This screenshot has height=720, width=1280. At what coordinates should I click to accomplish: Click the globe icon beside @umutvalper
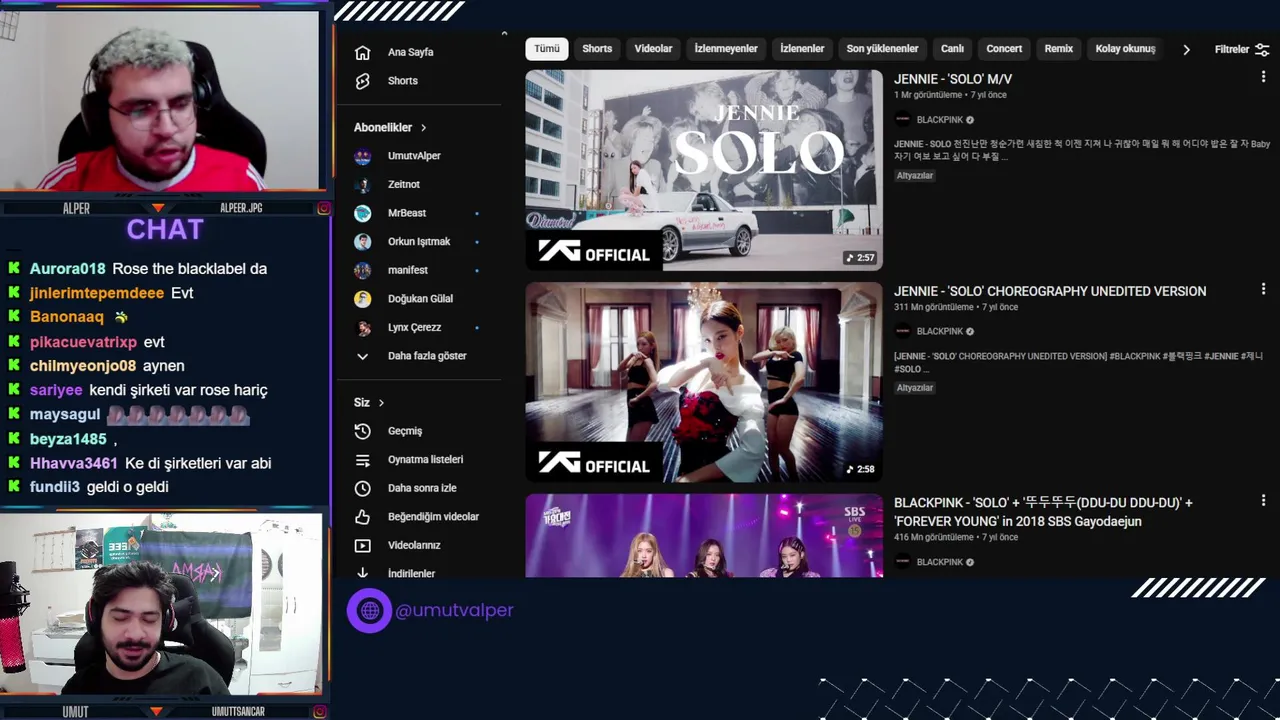370,610
